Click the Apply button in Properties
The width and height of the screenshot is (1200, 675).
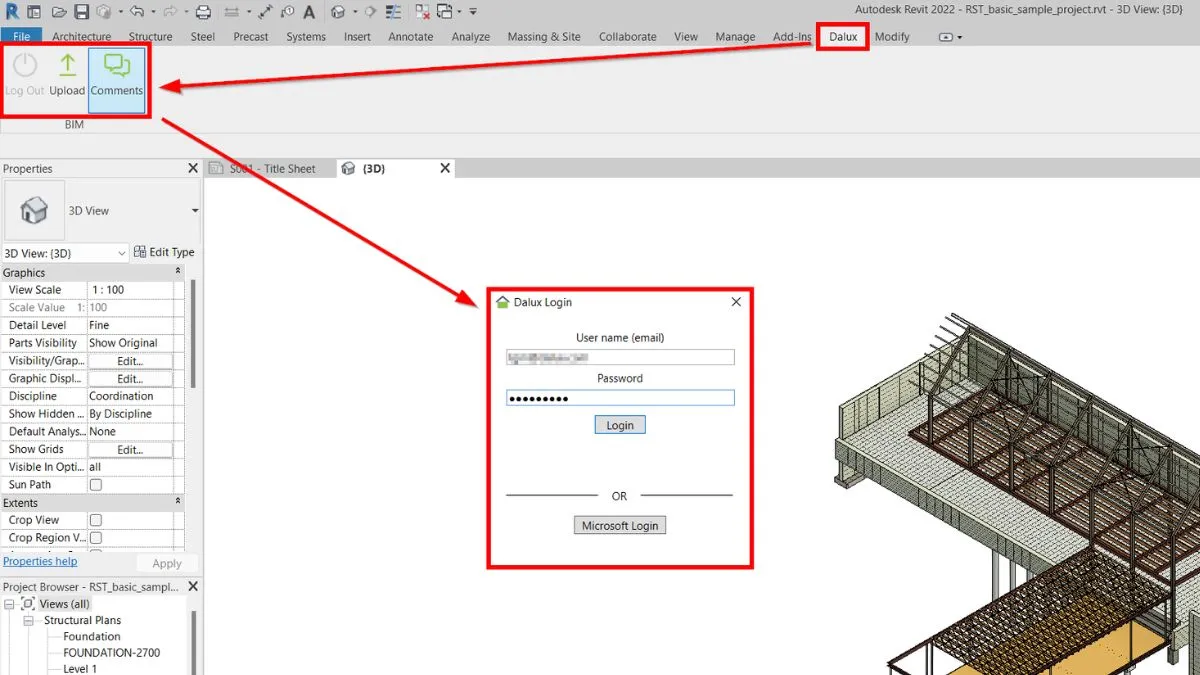point(167,563)
